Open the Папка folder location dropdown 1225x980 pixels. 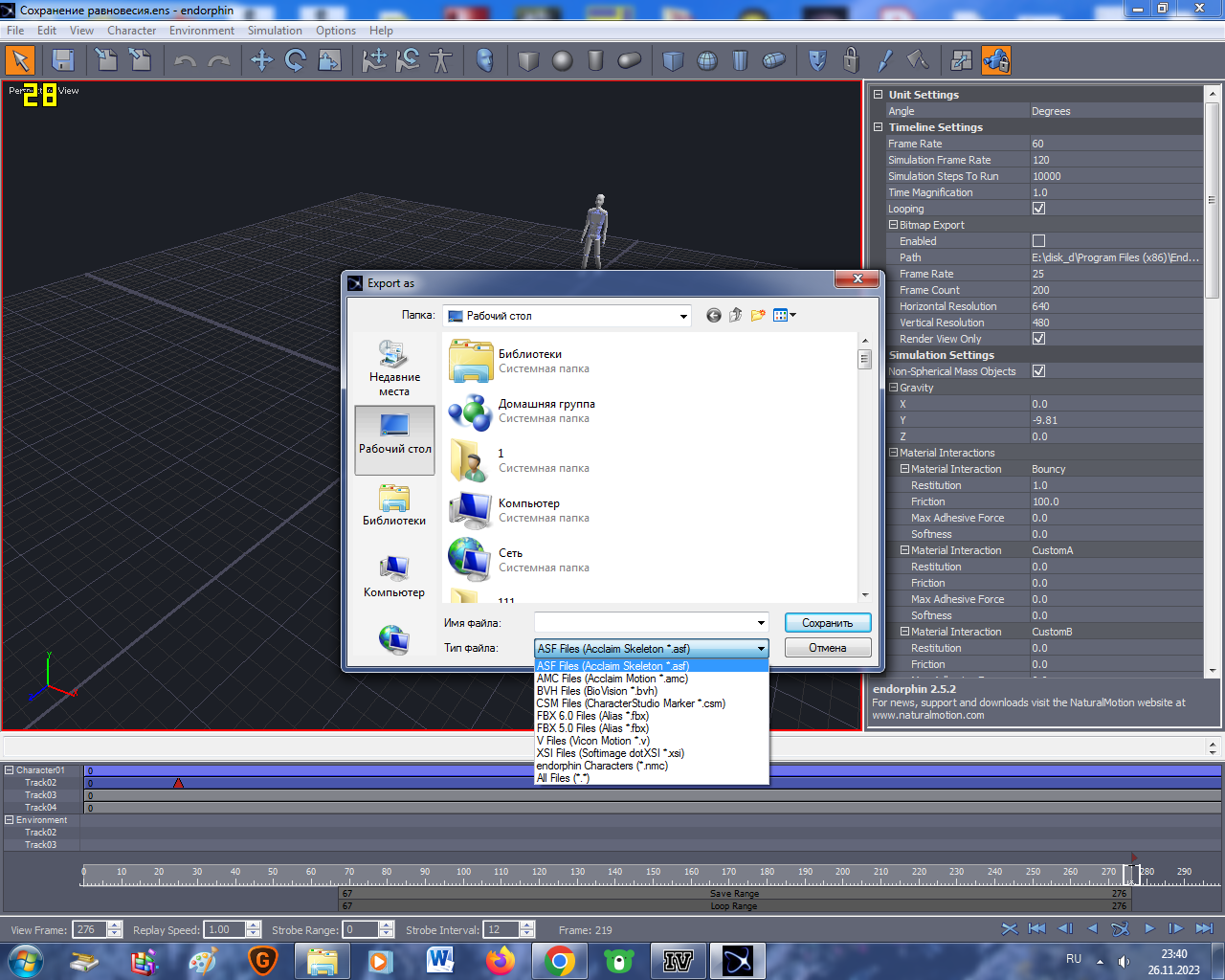[x=683, y=316]
